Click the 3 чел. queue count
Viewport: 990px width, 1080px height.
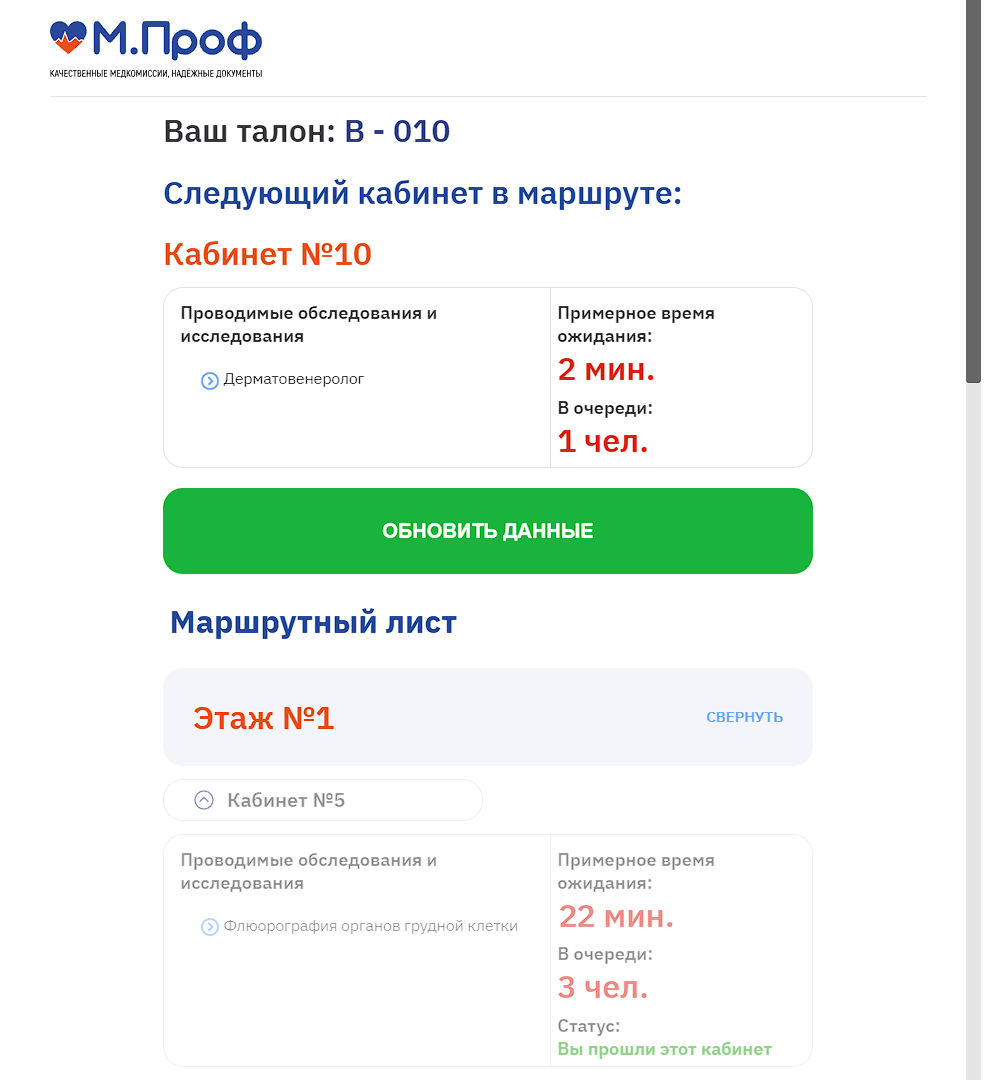coord(603,987)
